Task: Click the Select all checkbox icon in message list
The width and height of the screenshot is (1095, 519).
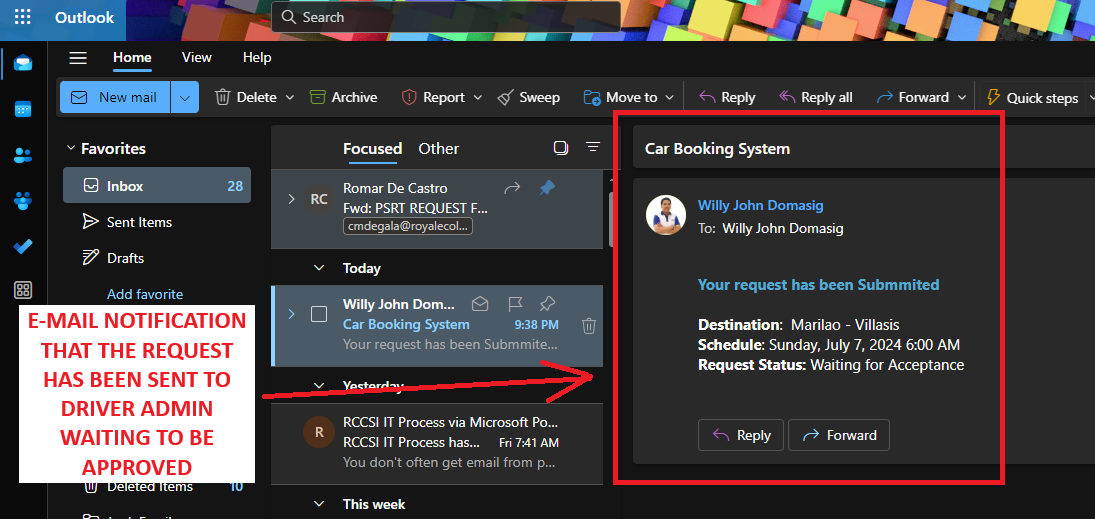Action: 560,147
